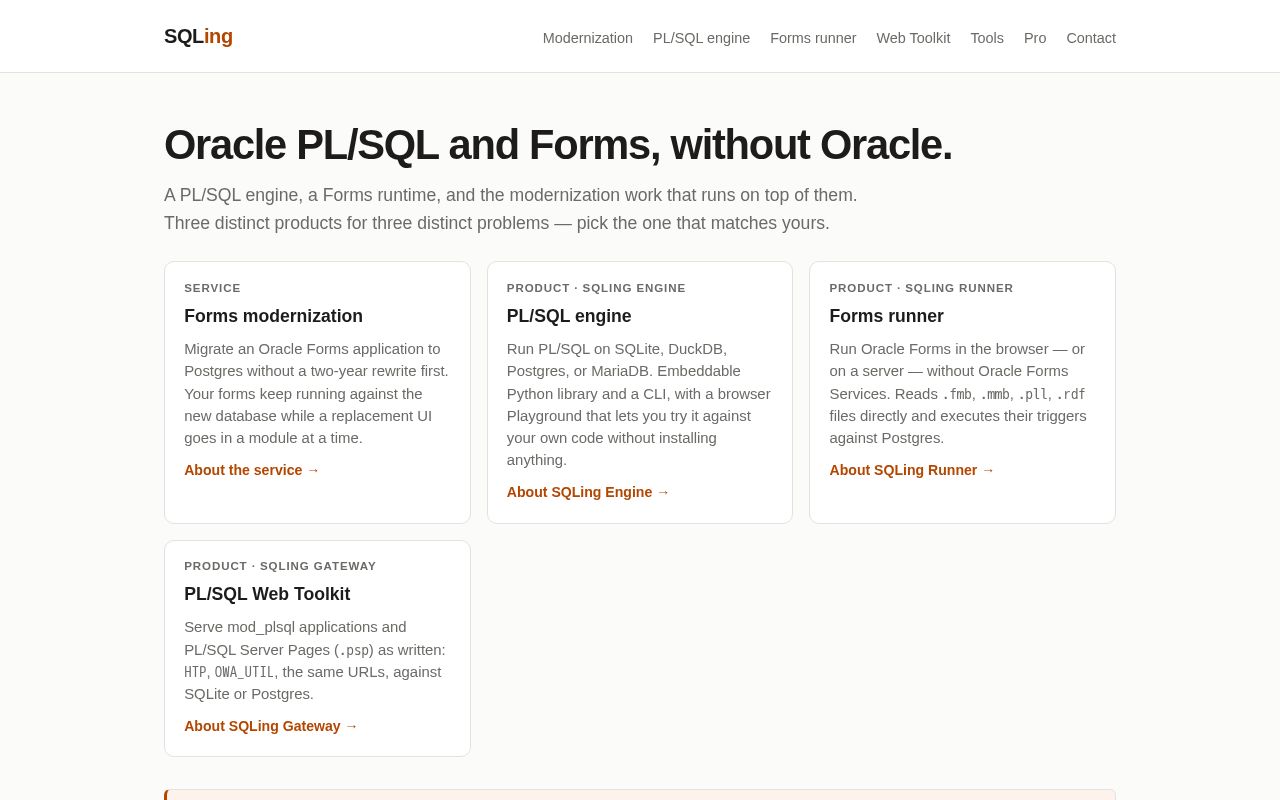
Task: Select Tools in the top navigation
Action: (x=987, y=38)
